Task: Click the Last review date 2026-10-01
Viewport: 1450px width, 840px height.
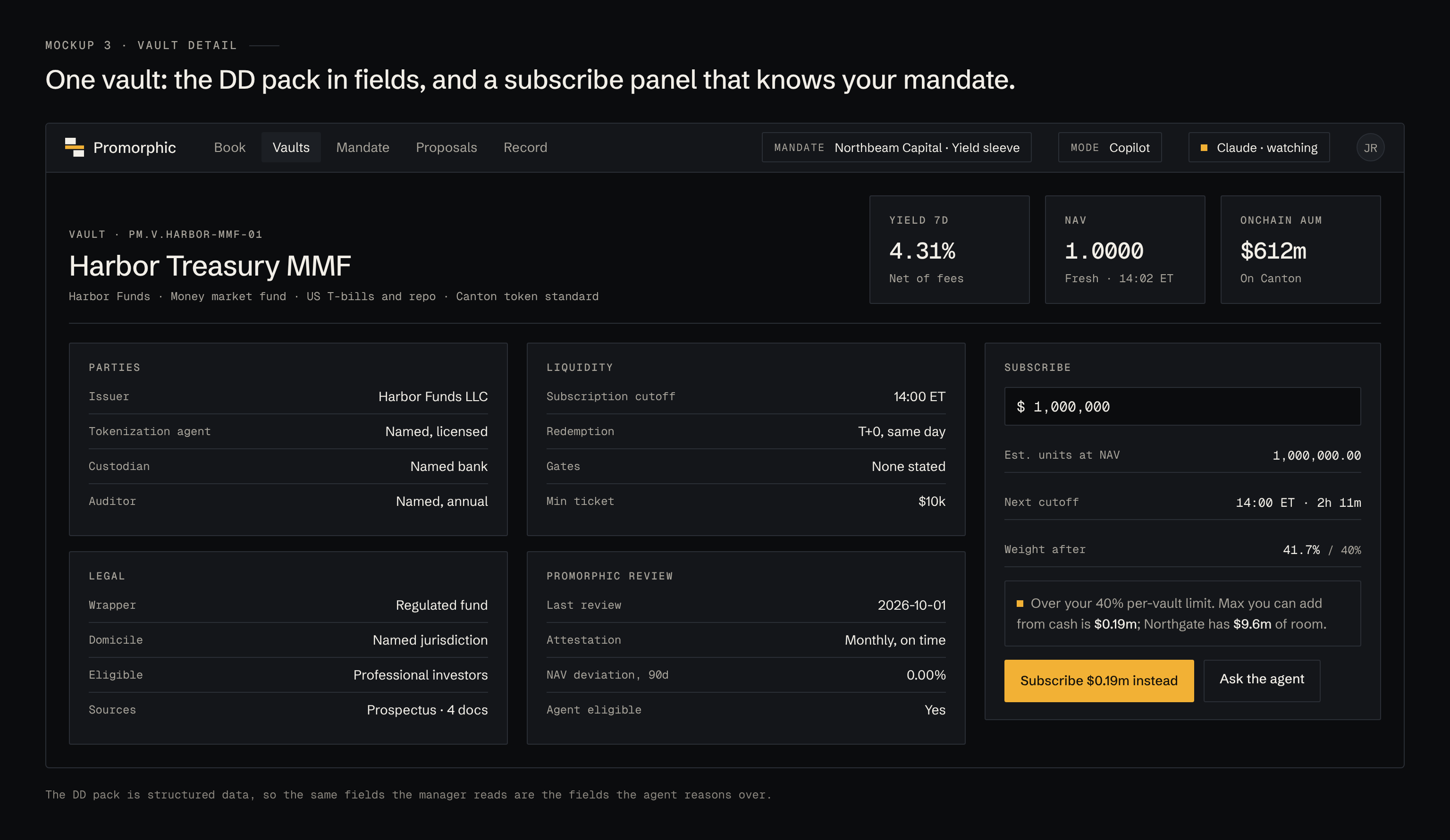Action: [911, 605]
